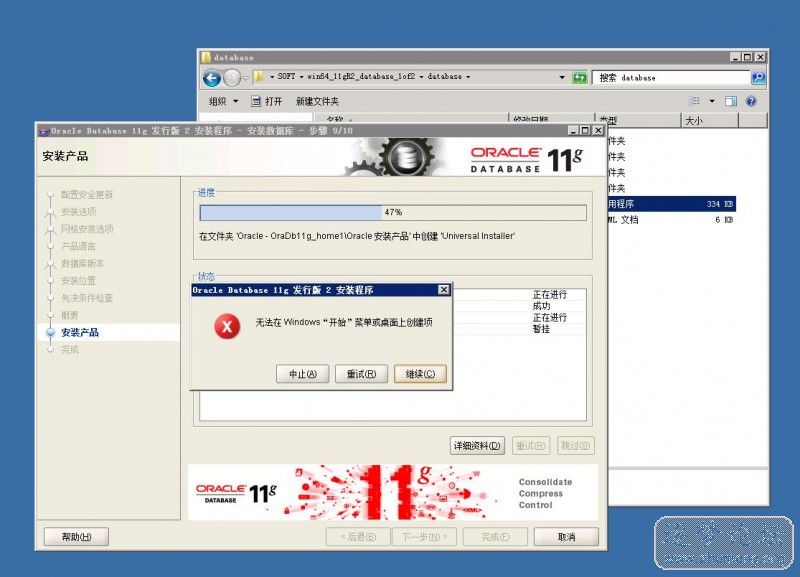This screenshot has width=800, height=577.
Task: Click the folder icon in Explorer address bar
Action: 259,77
